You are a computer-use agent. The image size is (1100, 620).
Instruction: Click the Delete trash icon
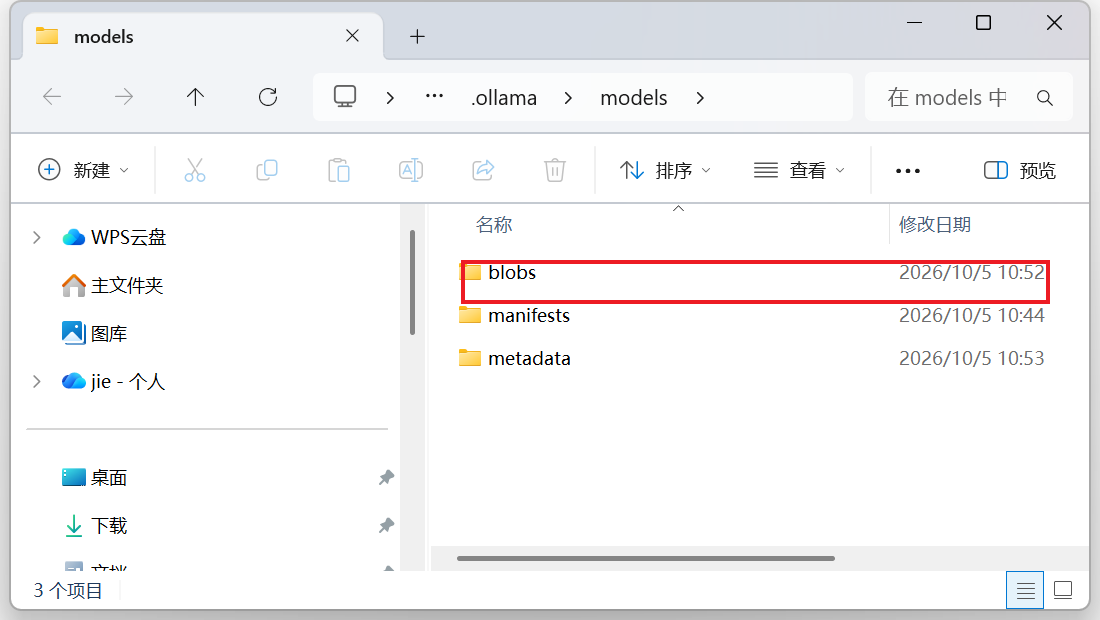tap(555, 170)
